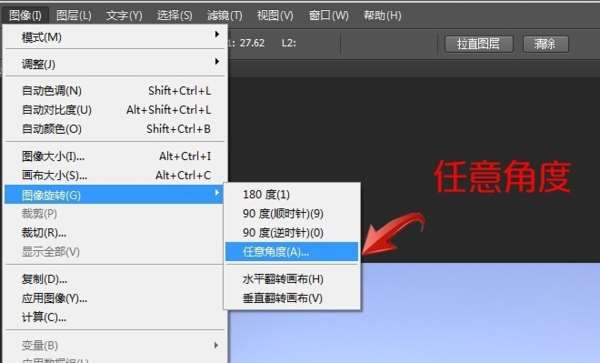Choose 180 度(1) rotation
Viewport: 600px width, 363px height.
click(x=292, y=194)
